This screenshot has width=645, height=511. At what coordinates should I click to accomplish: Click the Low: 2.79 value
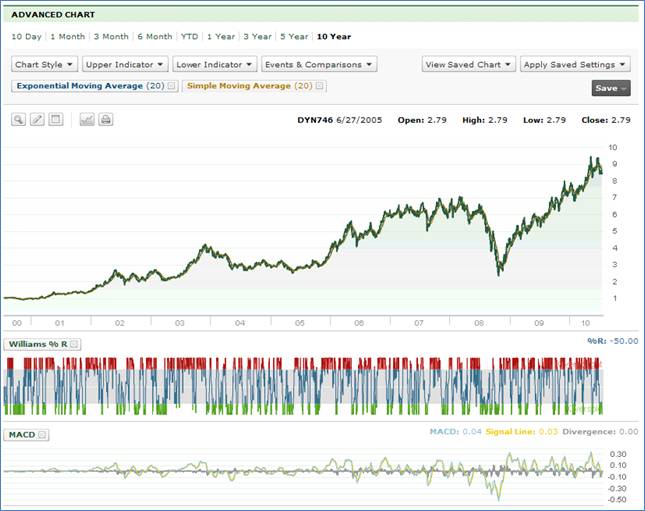point(544,120)
